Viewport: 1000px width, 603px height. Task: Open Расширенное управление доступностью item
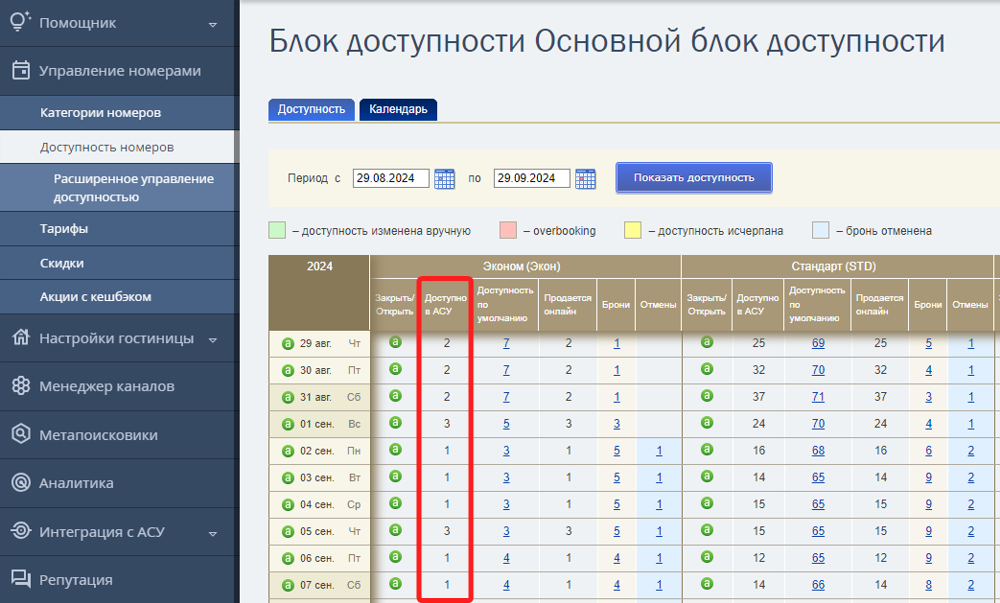pos(118,188)
